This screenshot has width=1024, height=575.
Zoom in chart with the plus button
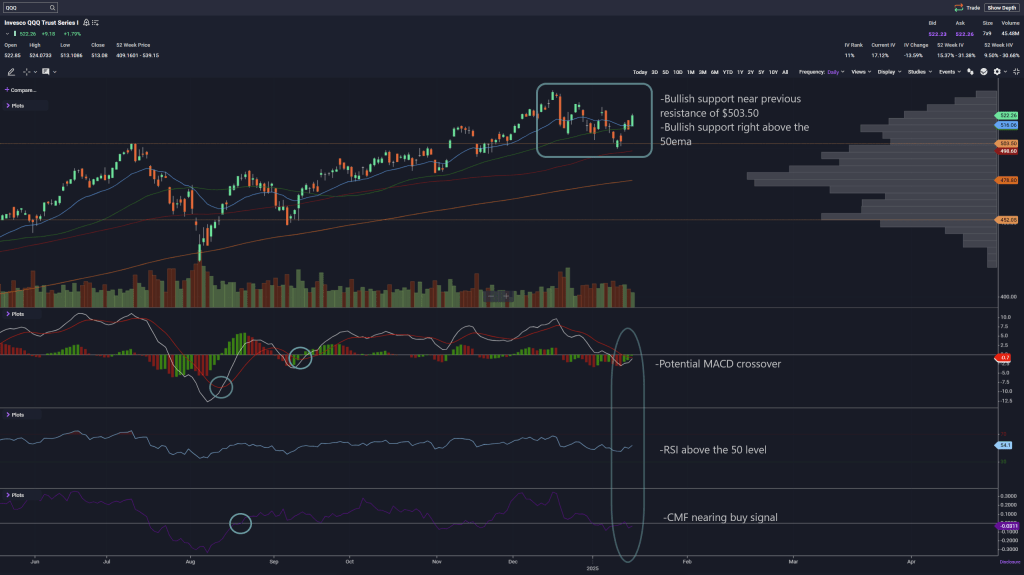pos(506,296)
